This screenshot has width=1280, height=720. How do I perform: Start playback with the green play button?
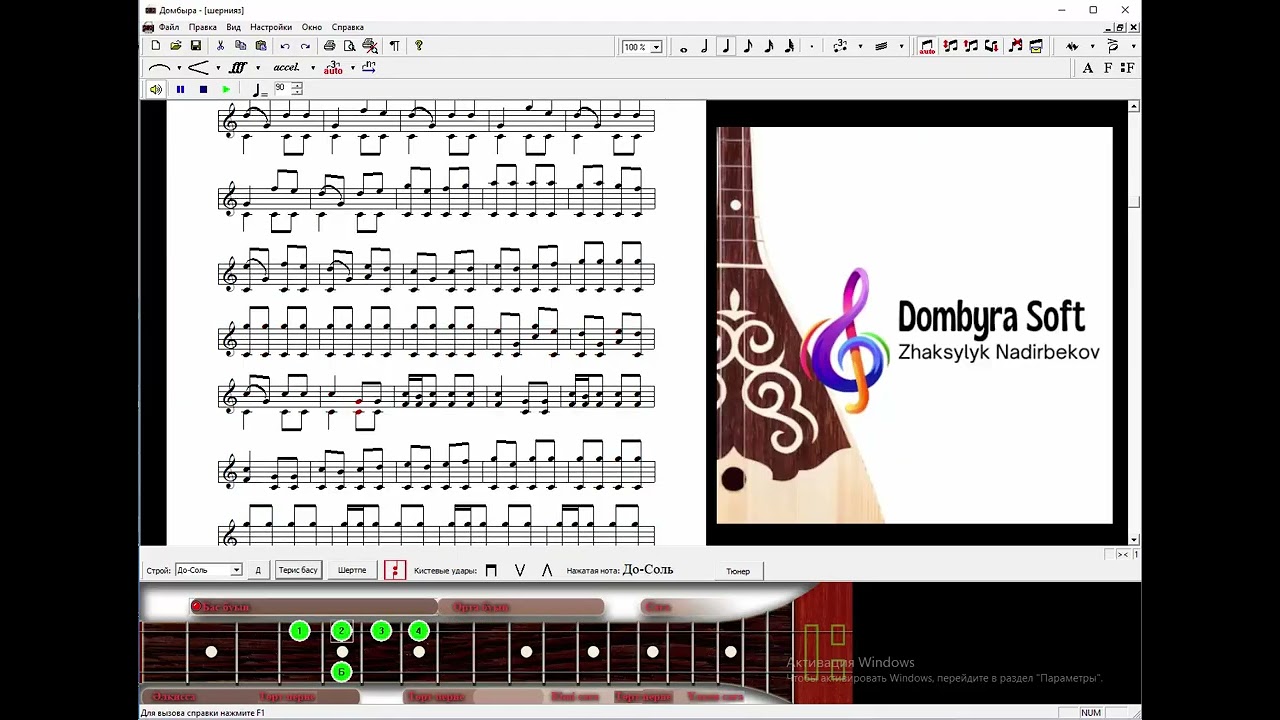[x=226, y=89]
